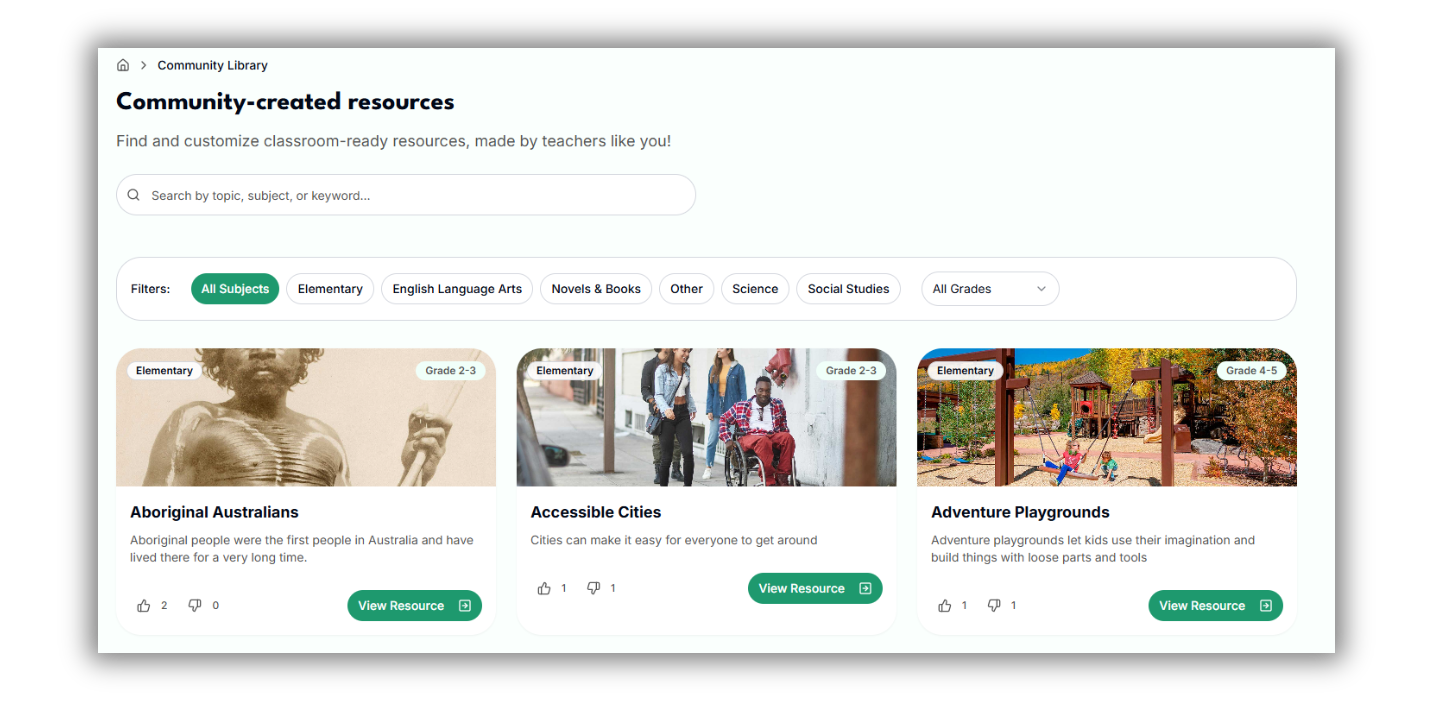
Task: Filter by English Language Arts
Action: [457, 289]
